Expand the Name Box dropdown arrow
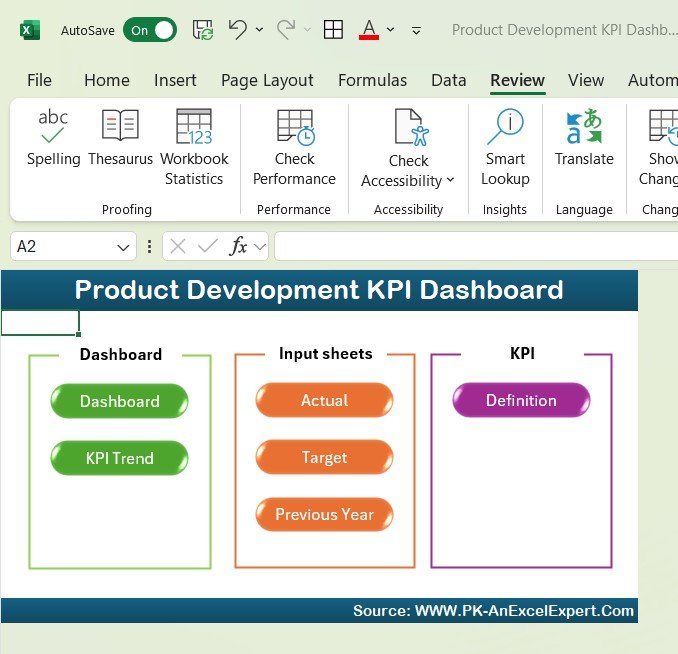Screen dimensions: 678x654 coord(123,247)
